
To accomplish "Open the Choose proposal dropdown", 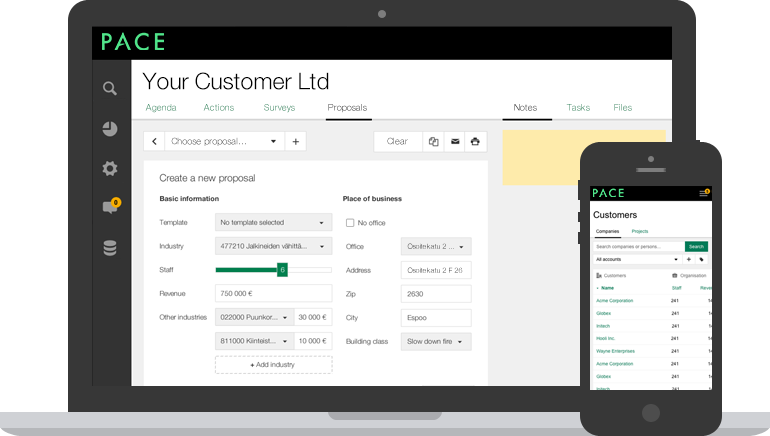I will click(x=224, y=141).
